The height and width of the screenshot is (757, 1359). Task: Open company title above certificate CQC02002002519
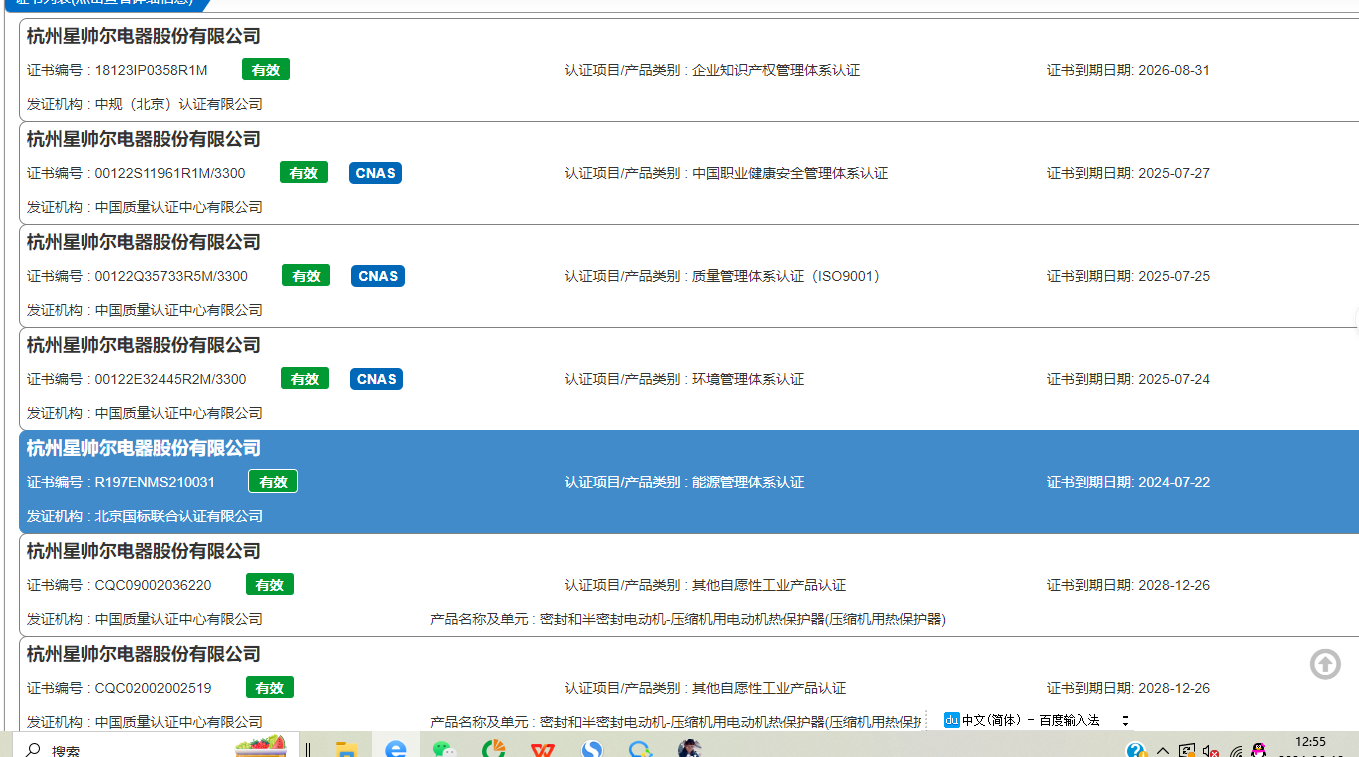144,654
